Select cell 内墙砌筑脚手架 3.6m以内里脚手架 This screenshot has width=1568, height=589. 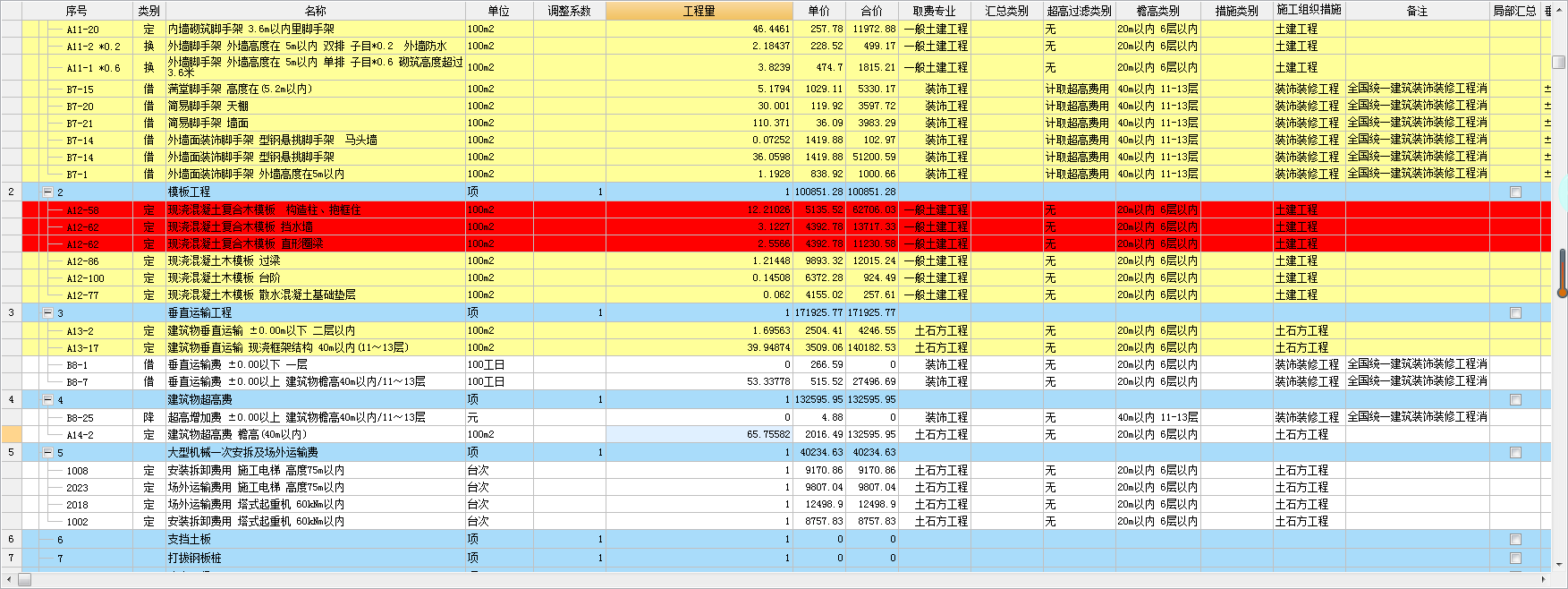click(x=315, y=29)
